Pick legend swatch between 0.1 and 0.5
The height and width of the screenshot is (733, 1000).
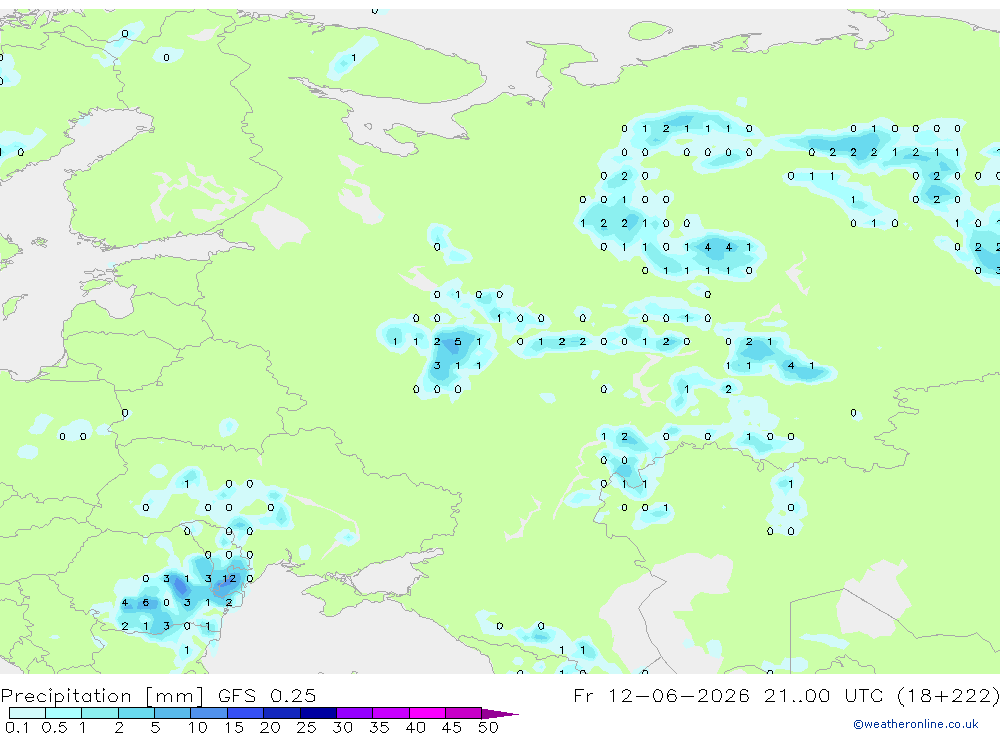coord(27,713)
